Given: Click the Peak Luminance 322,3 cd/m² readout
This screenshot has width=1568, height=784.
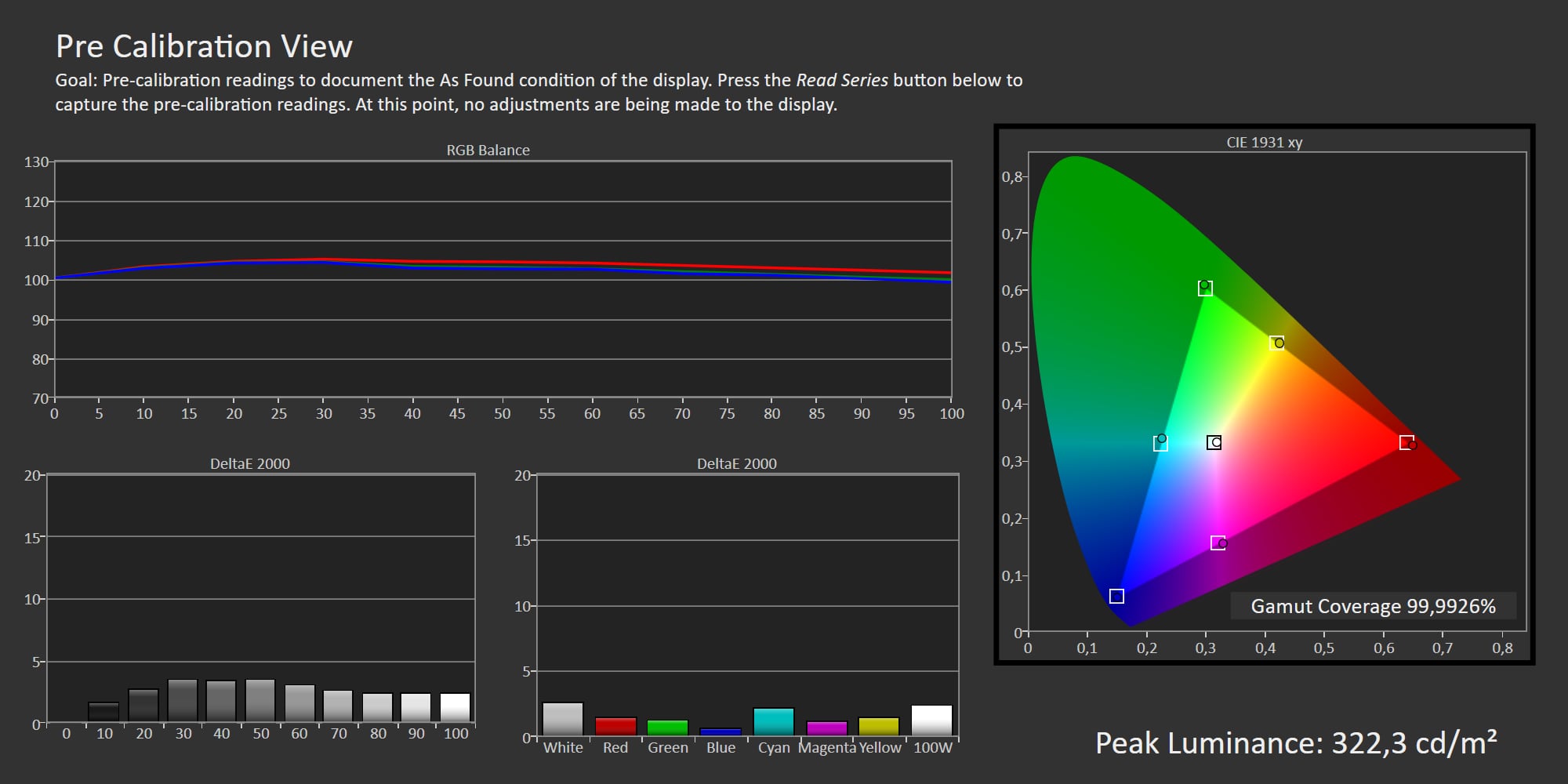Looking at the screenshot, I should [x=1295, y=743].
